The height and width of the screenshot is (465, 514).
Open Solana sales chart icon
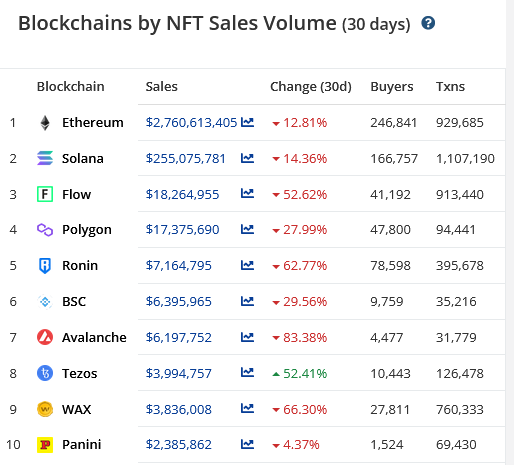click(247, 158)
